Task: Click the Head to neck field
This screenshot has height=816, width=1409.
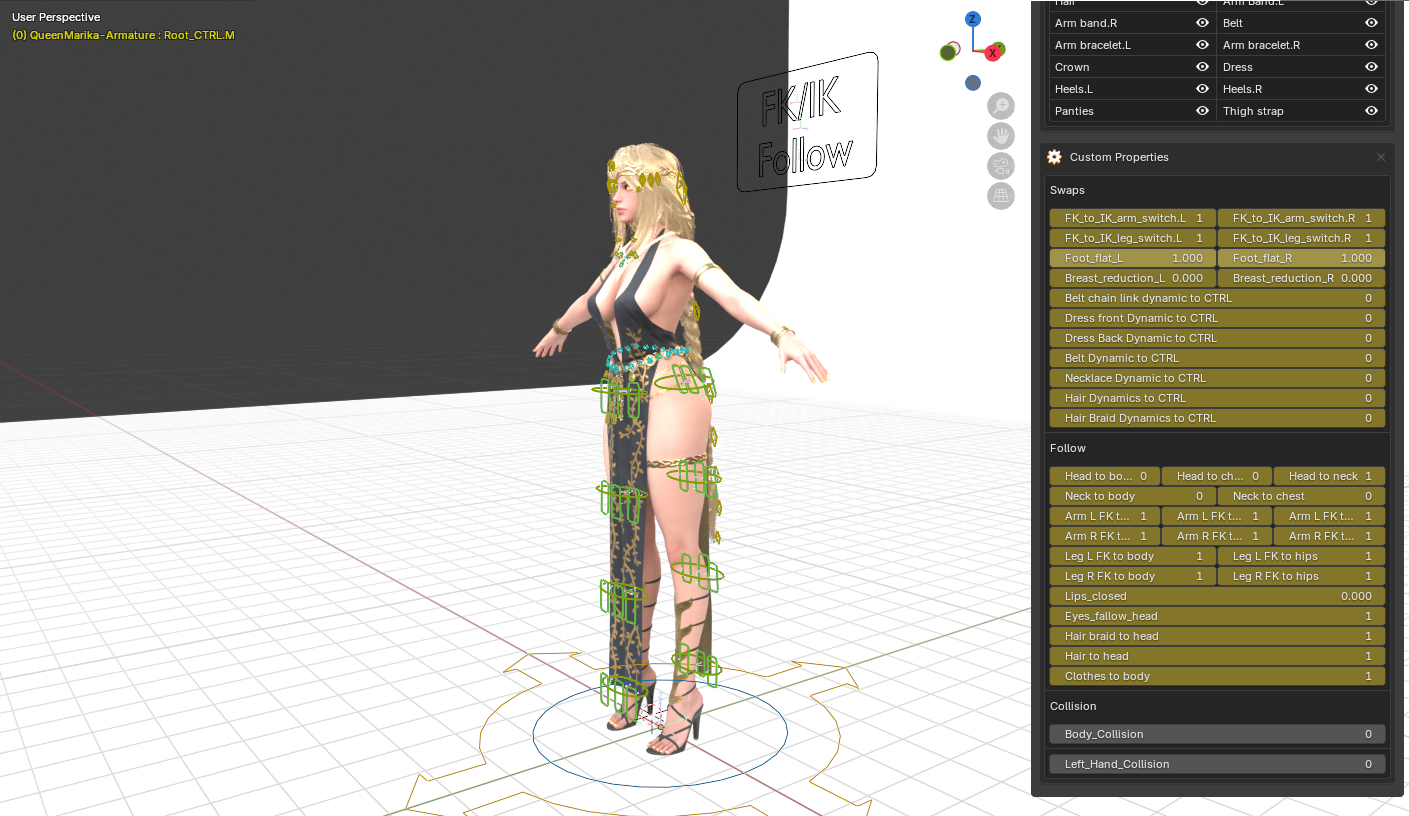Action: tap(1329, 476)
